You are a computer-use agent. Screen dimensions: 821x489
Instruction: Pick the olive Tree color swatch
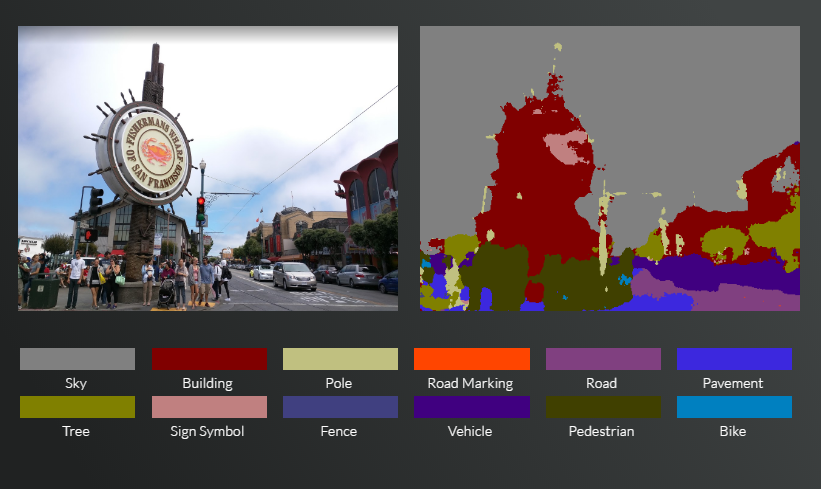[77, 407]
